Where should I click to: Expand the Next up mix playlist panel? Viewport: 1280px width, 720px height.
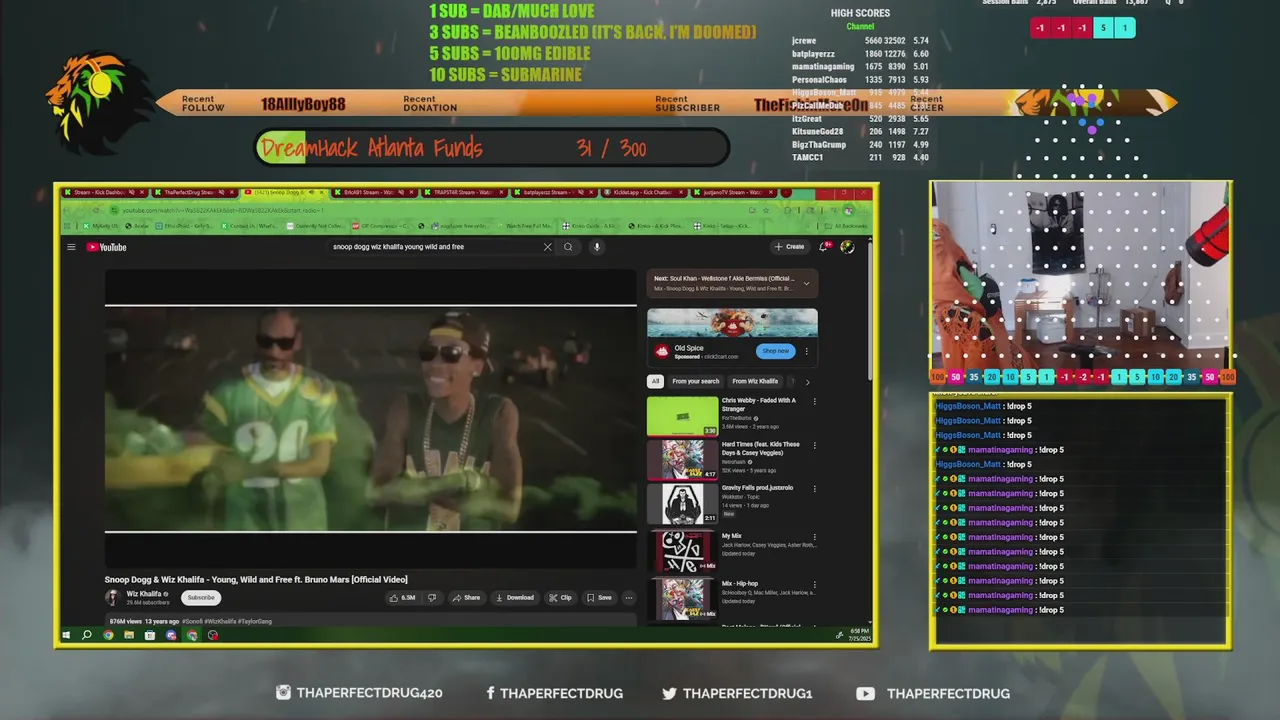(807, 283)
